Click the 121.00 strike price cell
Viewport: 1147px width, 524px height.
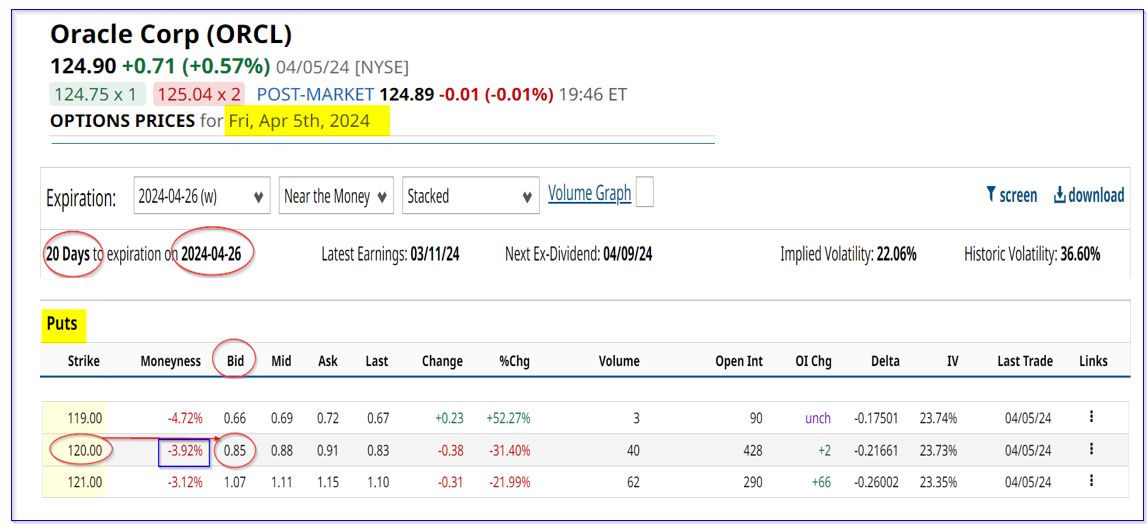84,482
